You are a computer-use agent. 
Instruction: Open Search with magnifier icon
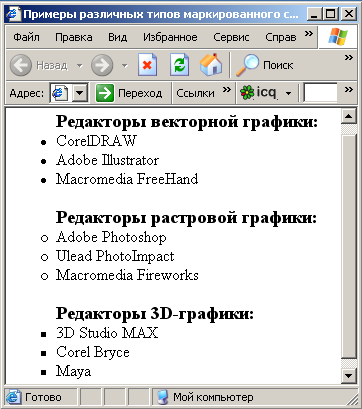247,65
